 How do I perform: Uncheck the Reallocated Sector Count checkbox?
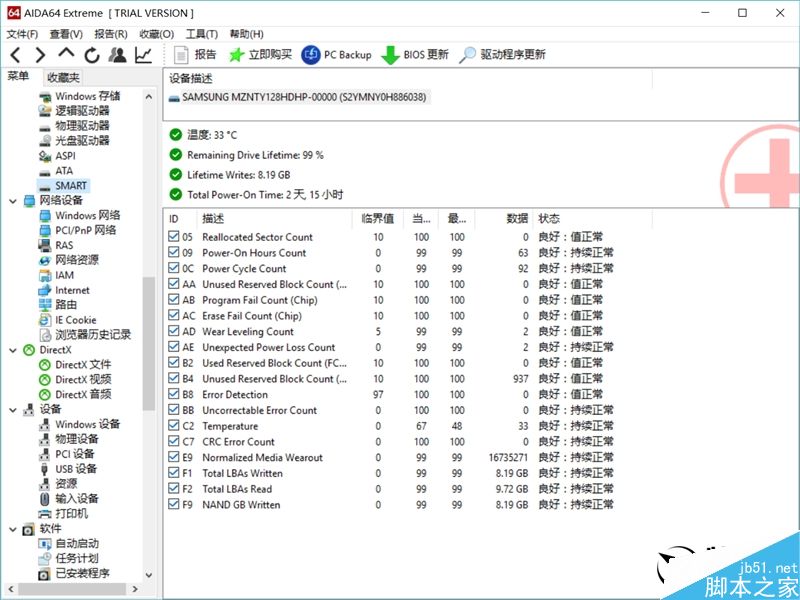(173, 236)
